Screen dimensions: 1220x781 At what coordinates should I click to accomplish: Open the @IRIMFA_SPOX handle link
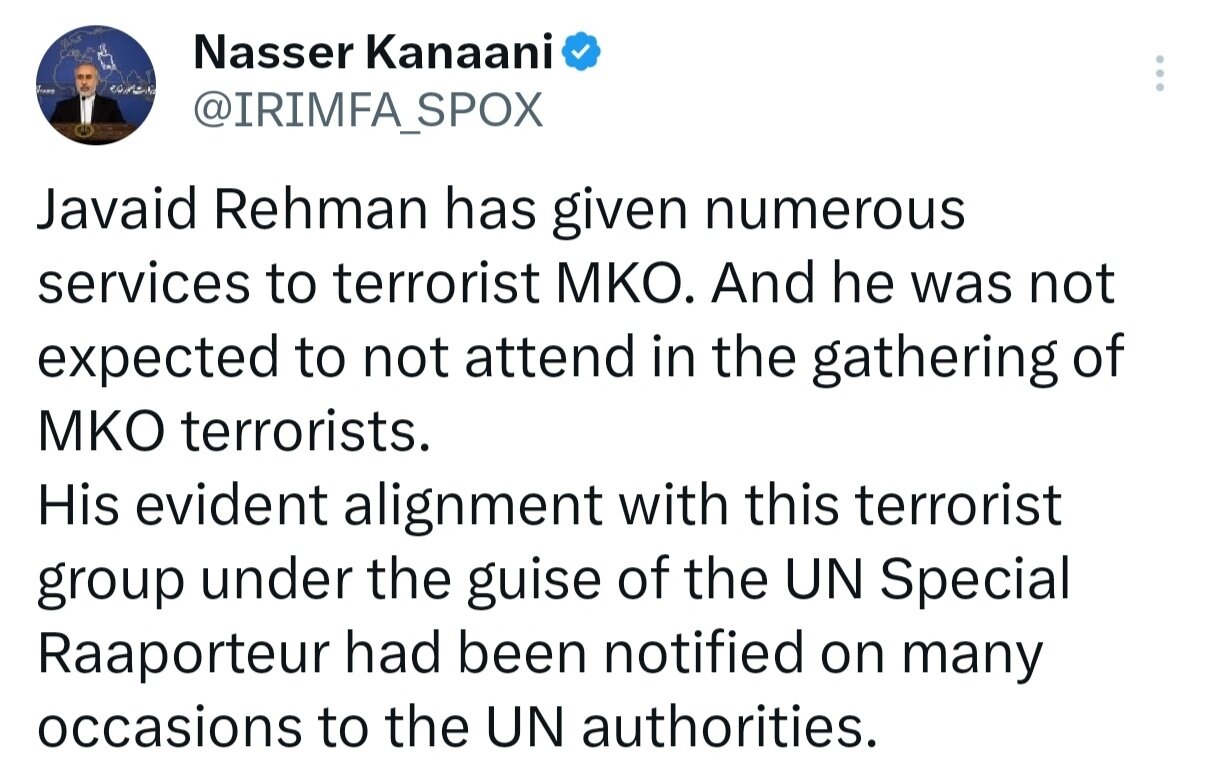(x=366, y=111)
